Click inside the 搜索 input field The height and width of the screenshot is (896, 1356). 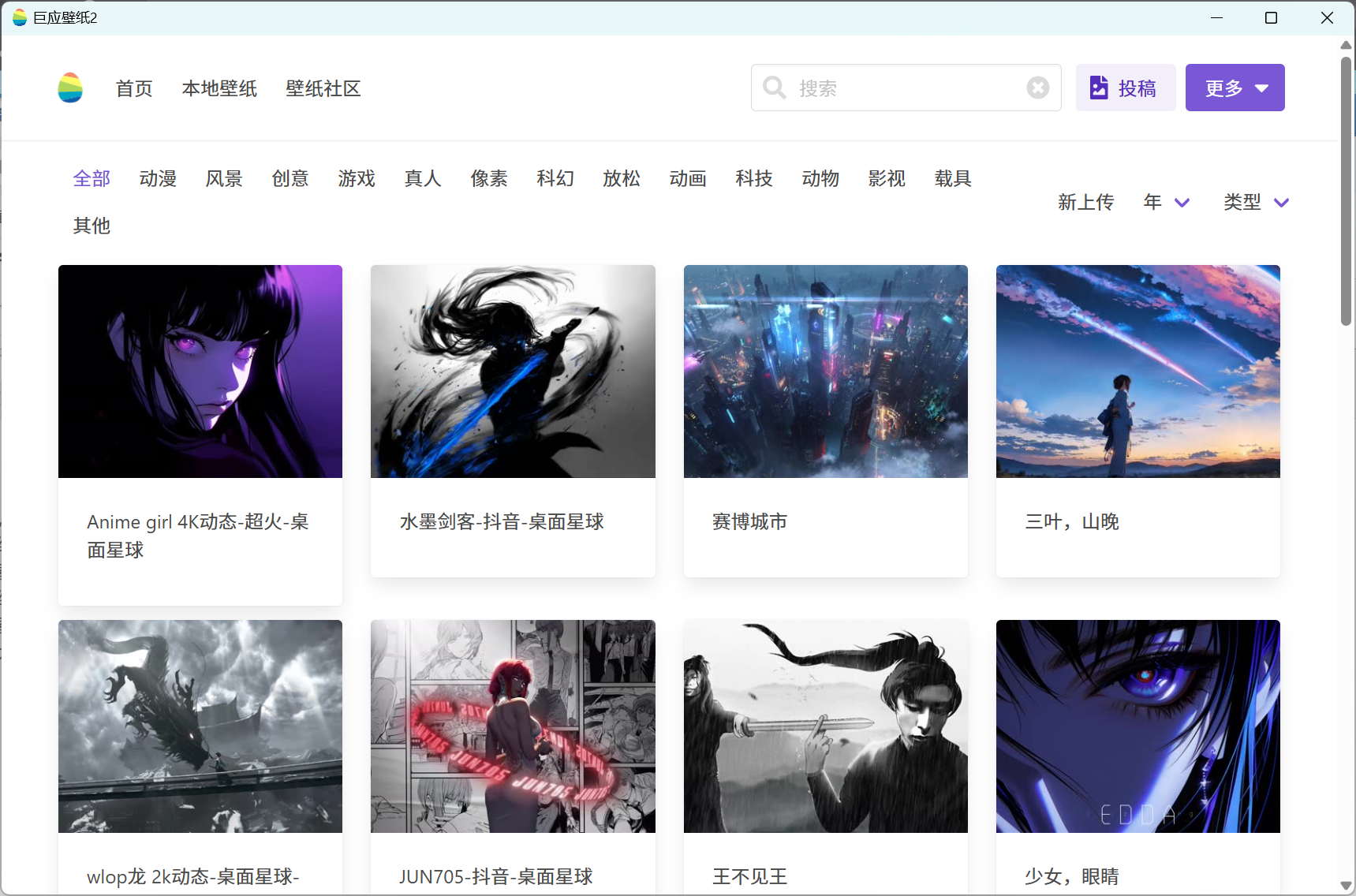pyautogui.click(x=907, y=88)
